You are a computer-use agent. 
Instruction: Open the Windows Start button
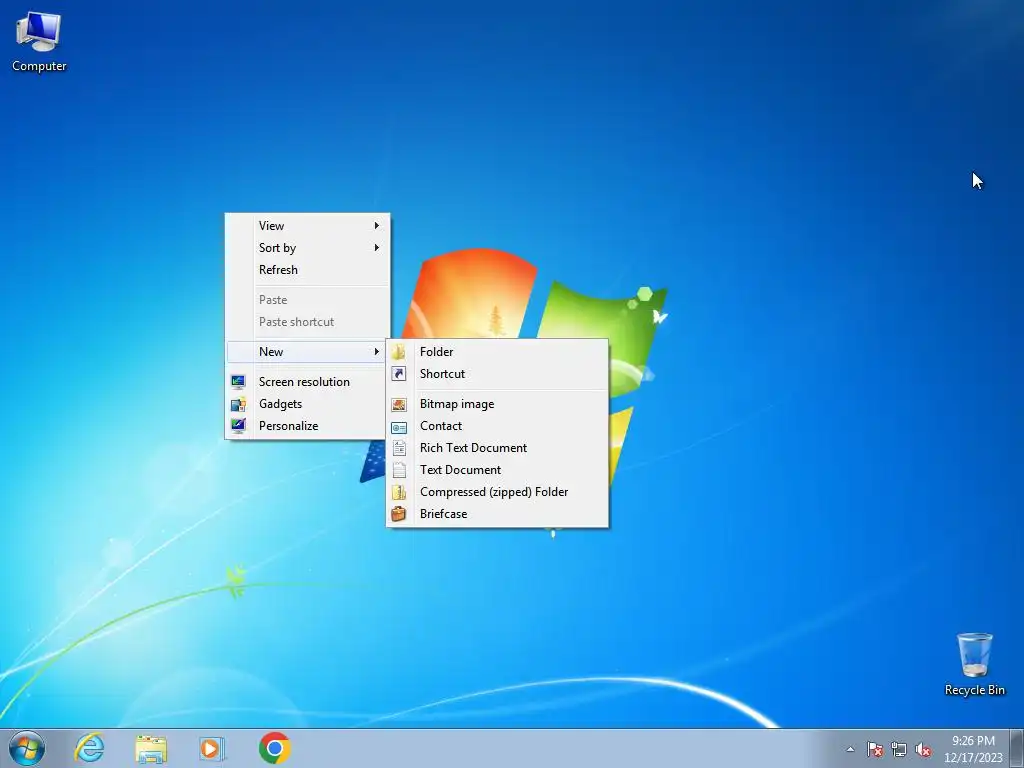27,748
